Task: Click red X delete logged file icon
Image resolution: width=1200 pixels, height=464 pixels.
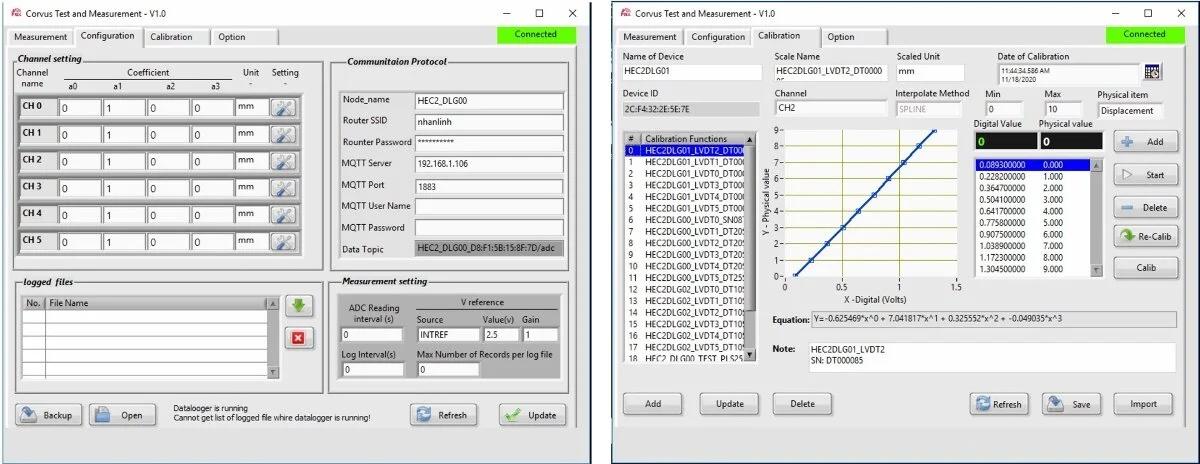Action: click(296, 337)
